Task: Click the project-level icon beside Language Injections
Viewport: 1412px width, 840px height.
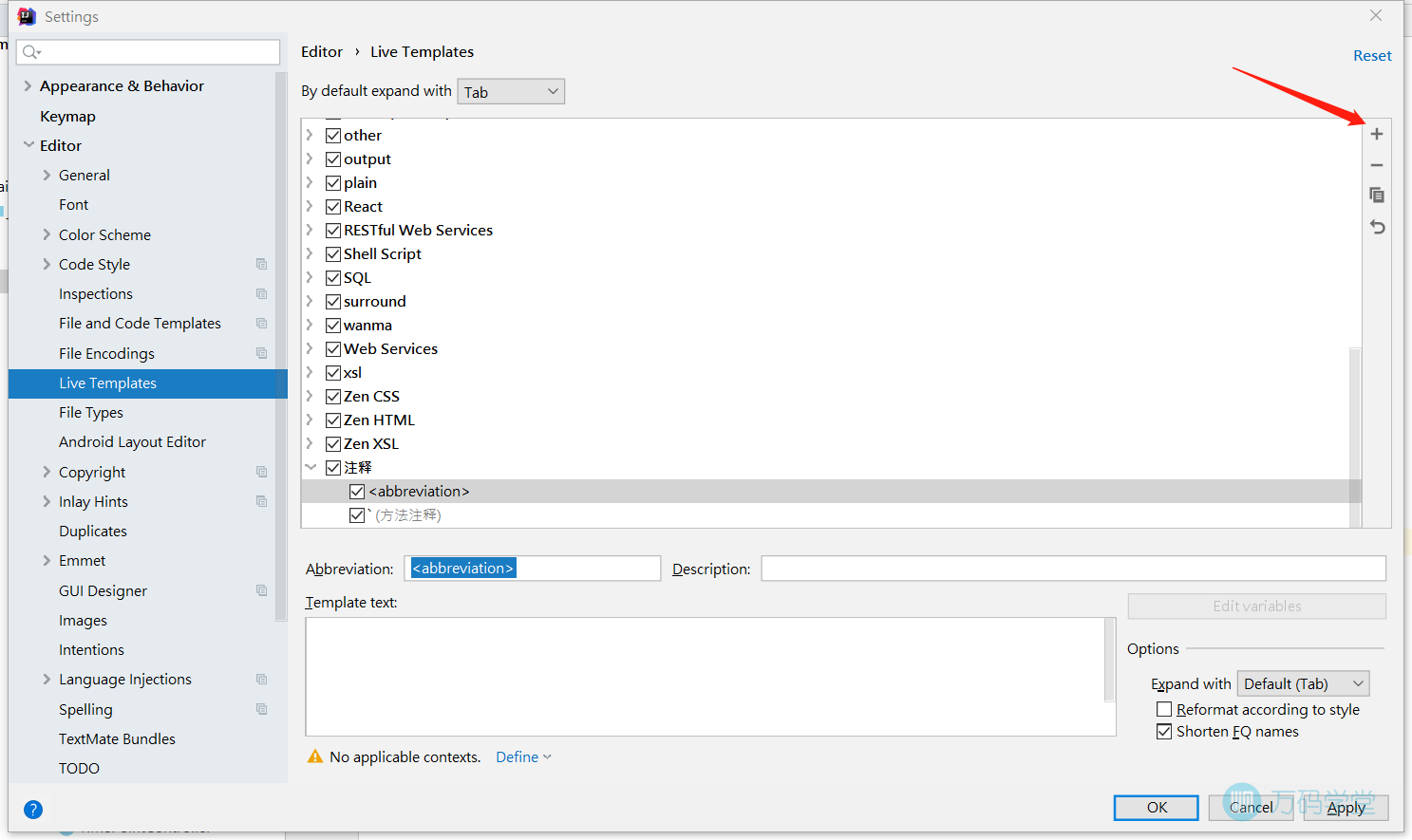Action: tap(261, 680)
